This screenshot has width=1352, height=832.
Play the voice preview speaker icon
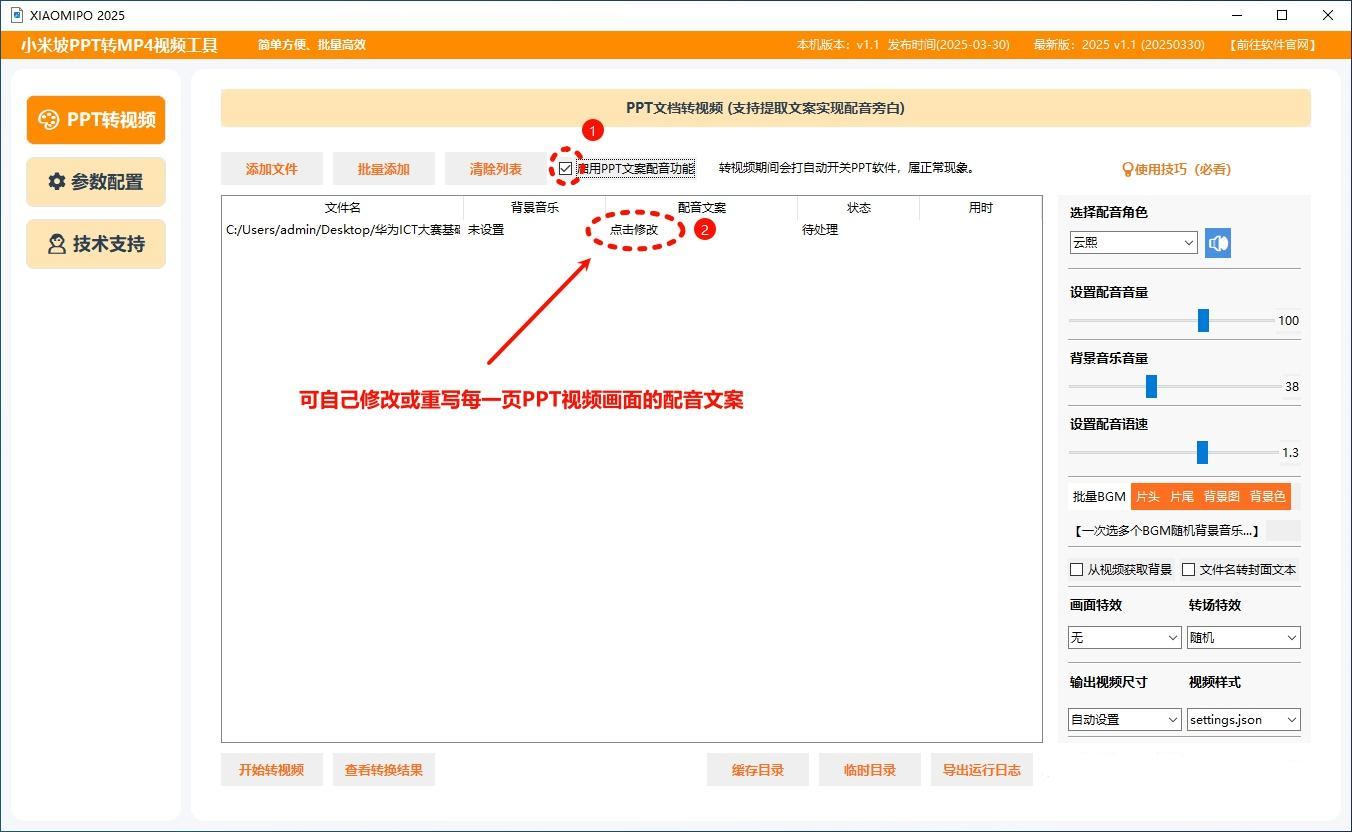pos(1217,243)
